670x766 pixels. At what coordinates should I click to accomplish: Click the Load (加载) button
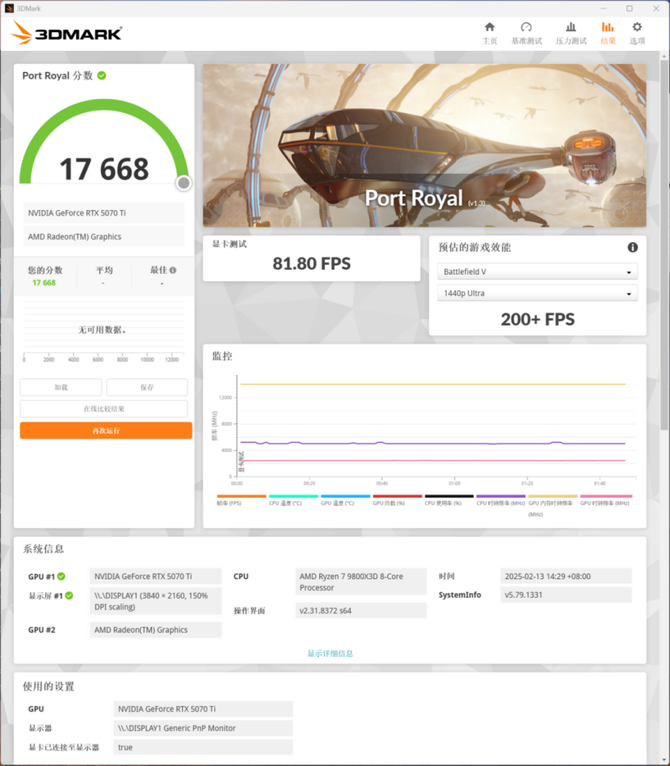[x=61, y=387]
